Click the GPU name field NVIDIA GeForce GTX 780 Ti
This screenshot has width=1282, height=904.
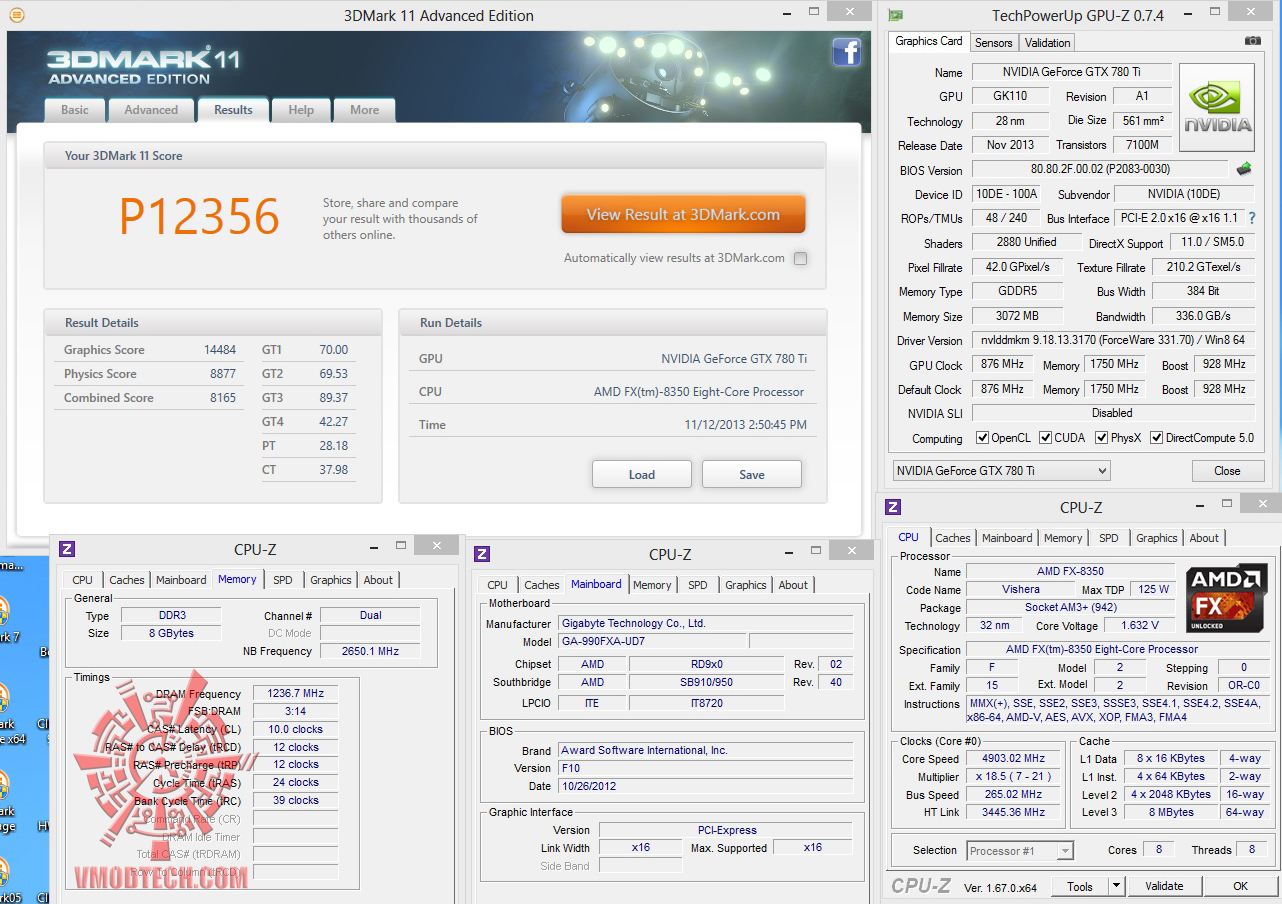1072,72
